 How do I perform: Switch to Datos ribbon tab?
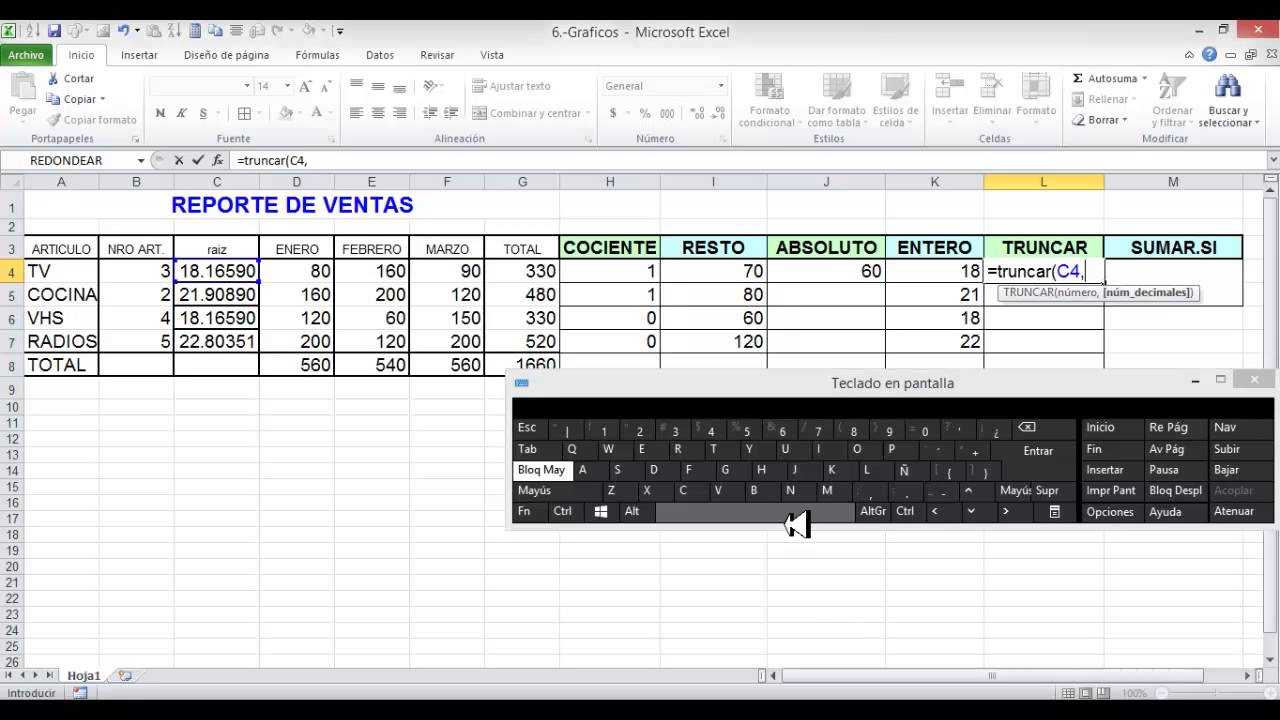click(380, 55)
